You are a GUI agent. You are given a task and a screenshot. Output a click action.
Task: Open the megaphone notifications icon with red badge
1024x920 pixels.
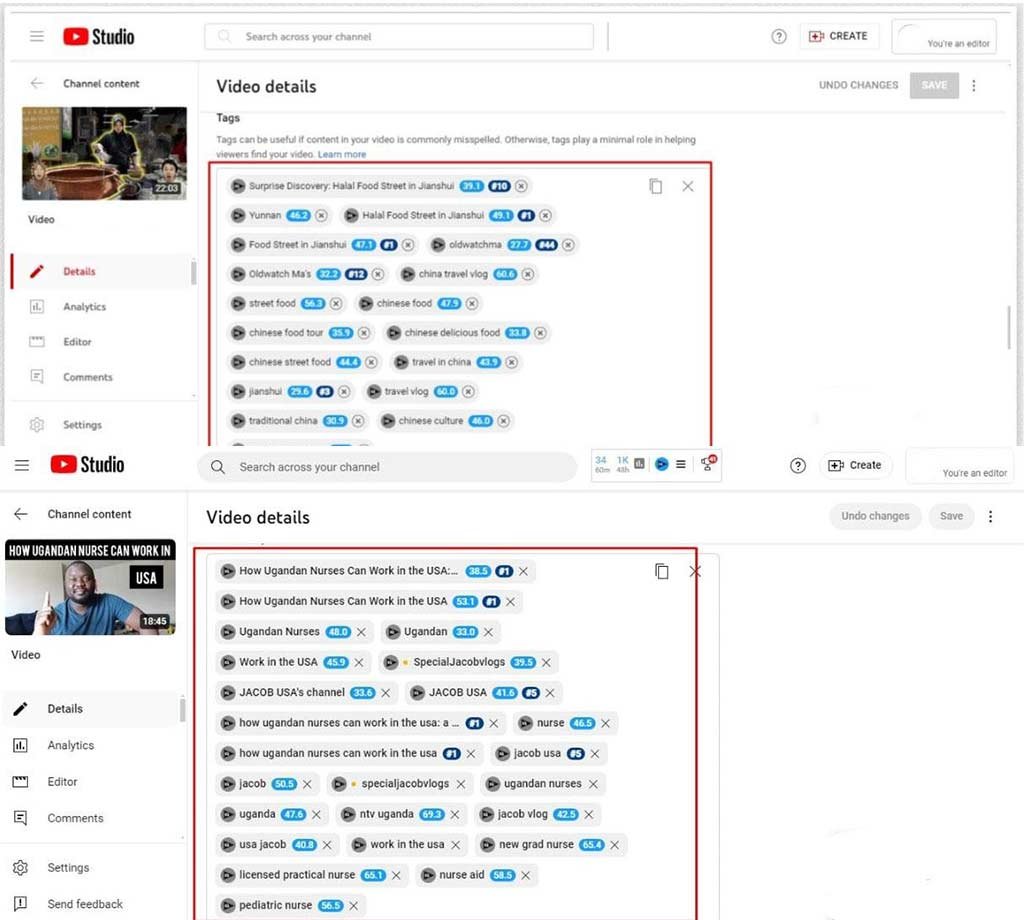tap(708, 463)
